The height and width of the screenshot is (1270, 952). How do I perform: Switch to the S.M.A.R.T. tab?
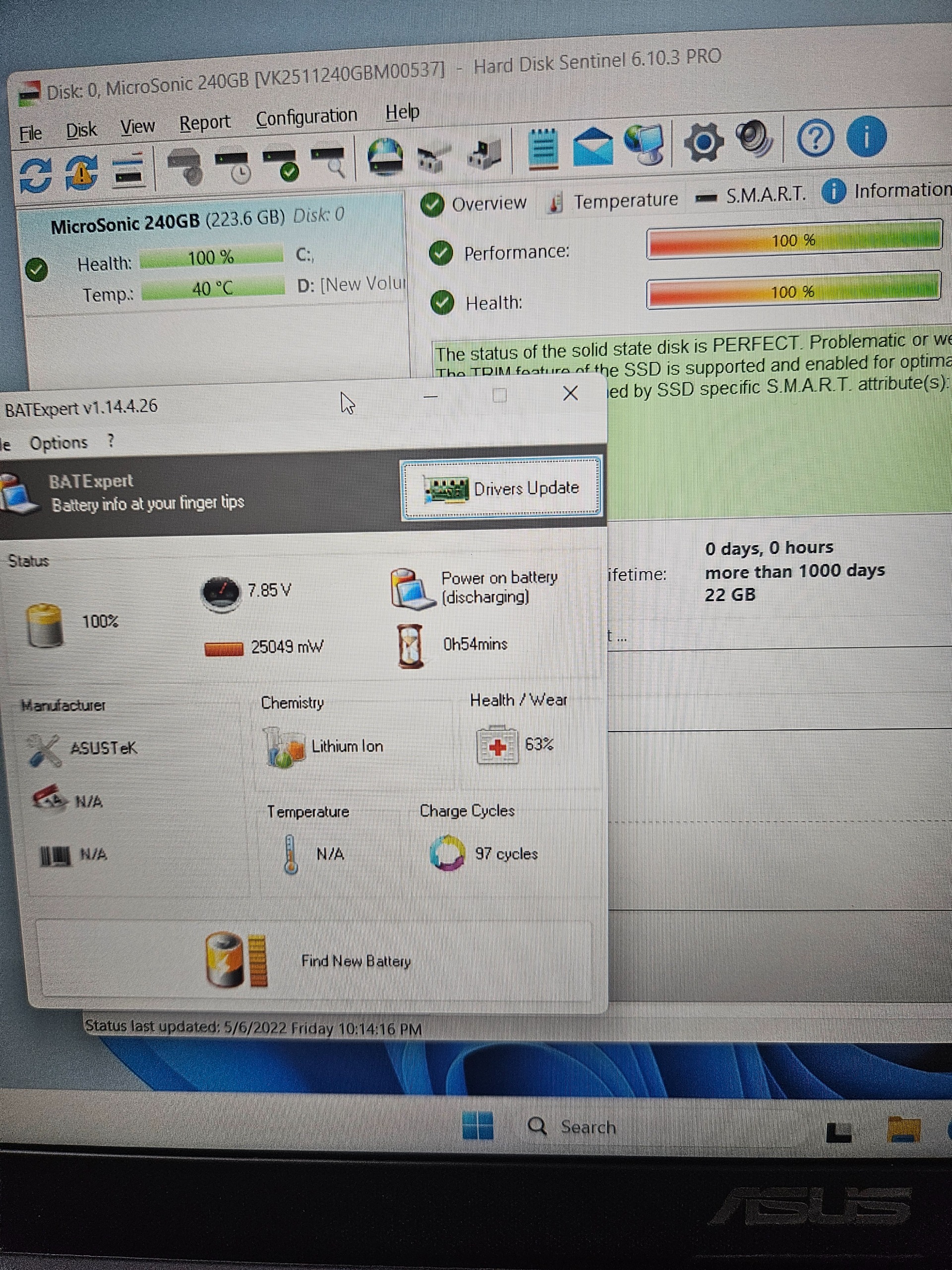751,196
